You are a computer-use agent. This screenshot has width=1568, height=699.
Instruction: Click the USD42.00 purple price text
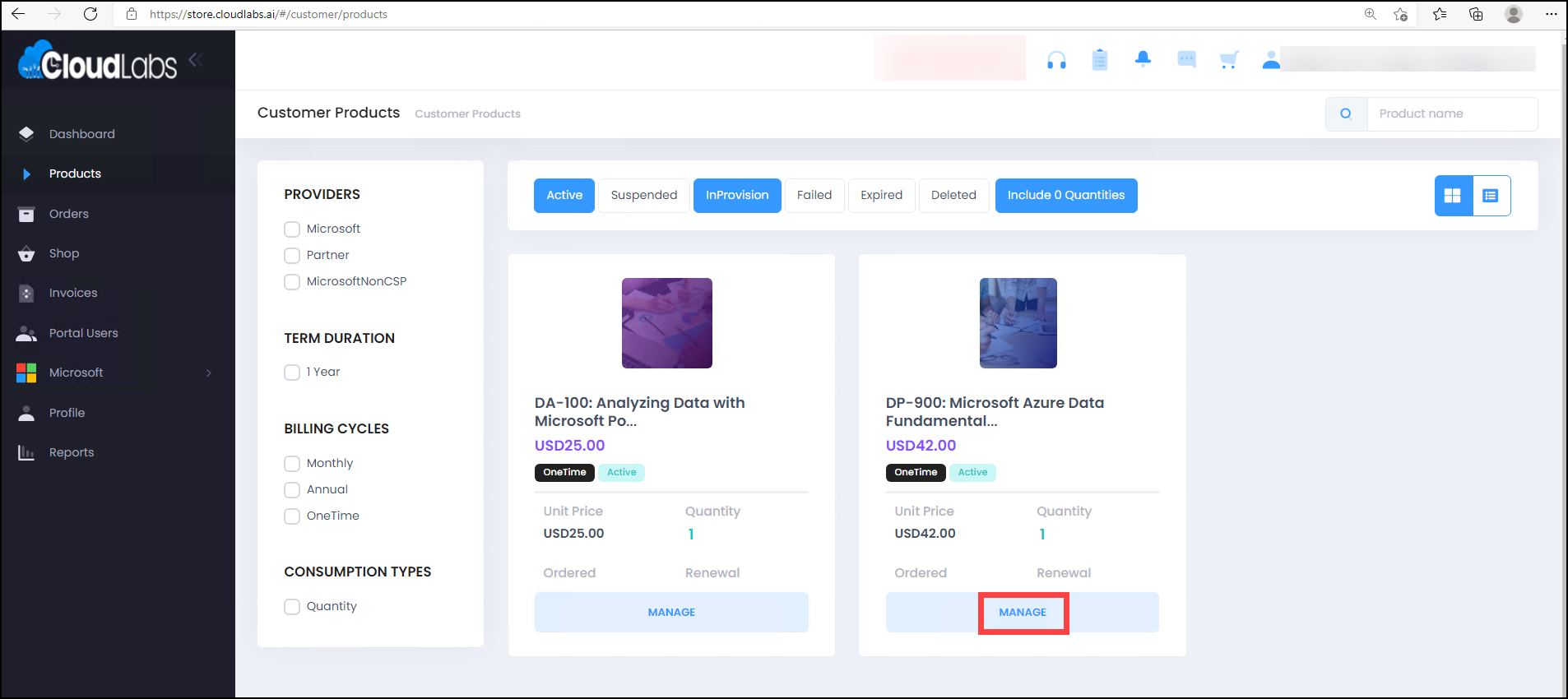(x=921, y=446)
